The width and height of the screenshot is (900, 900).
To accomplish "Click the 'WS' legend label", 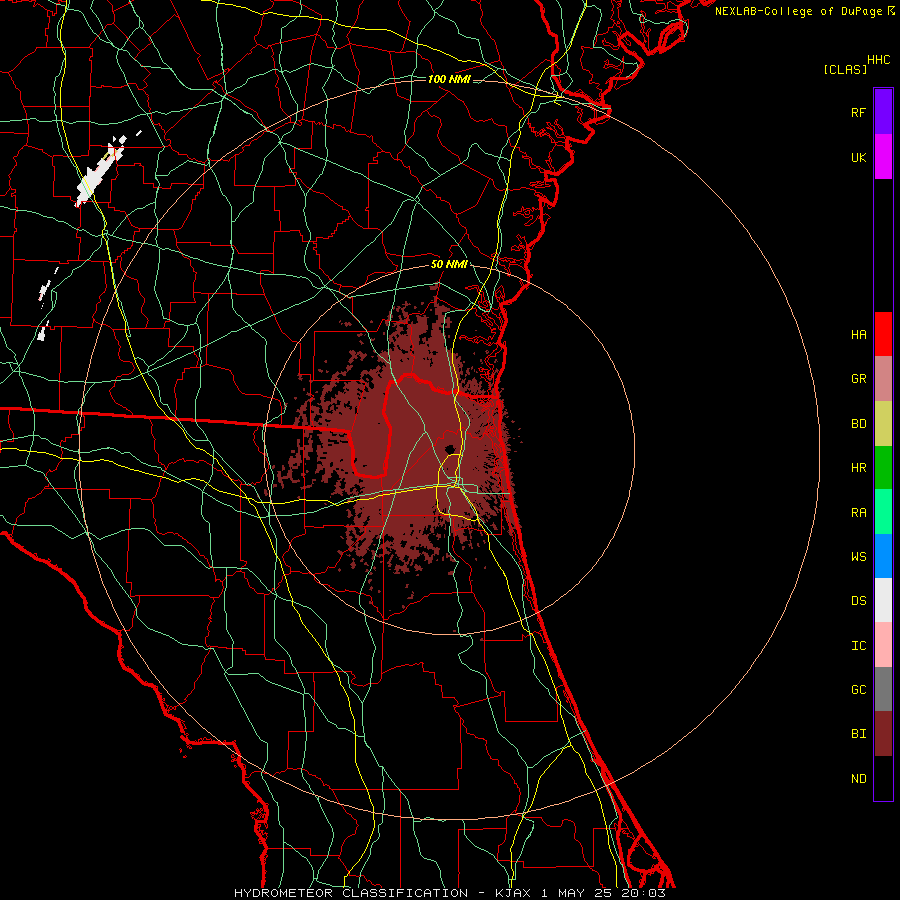I will tap(858, 556).
